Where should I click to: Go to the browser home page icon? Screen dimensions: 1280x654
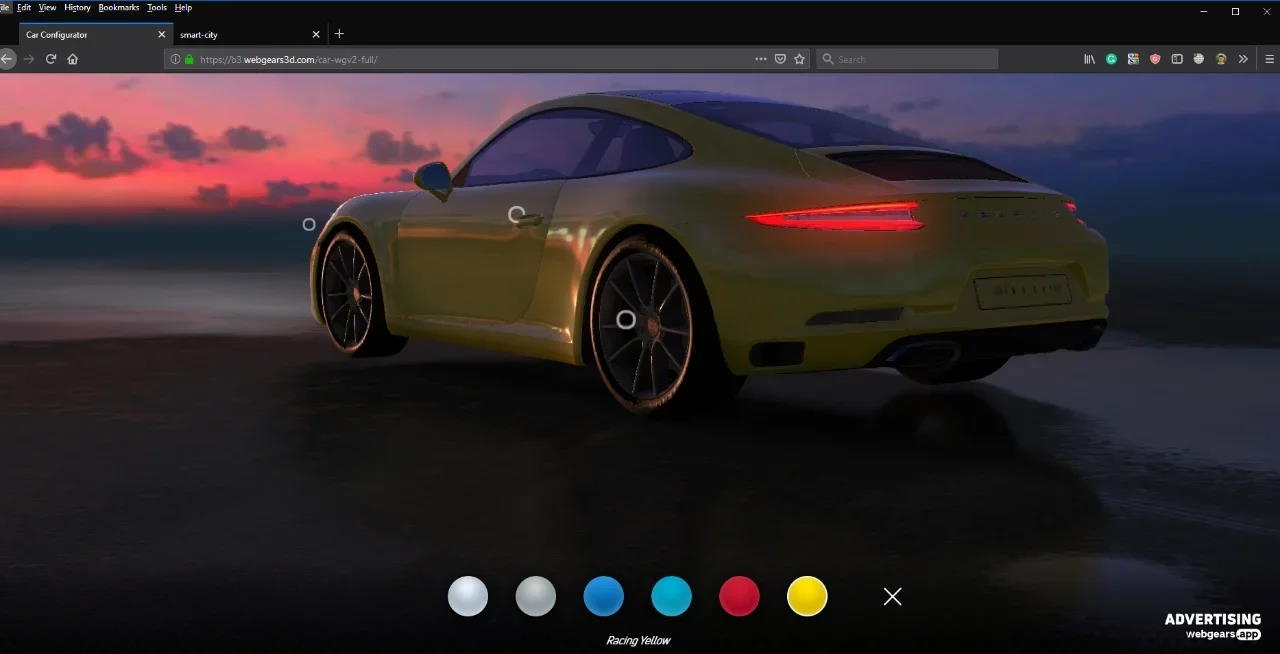coord(73,59)
